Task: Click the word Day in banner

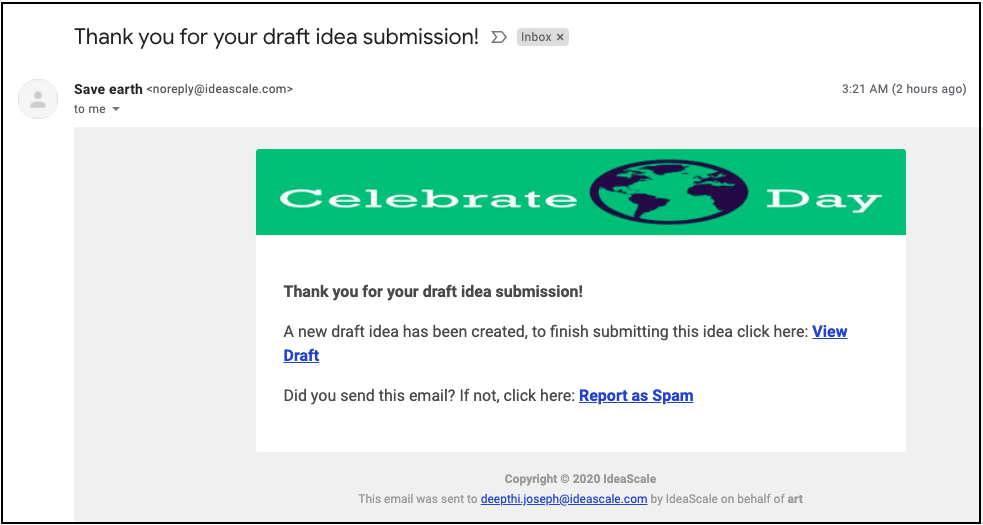Action: click(x=824, y=200)
